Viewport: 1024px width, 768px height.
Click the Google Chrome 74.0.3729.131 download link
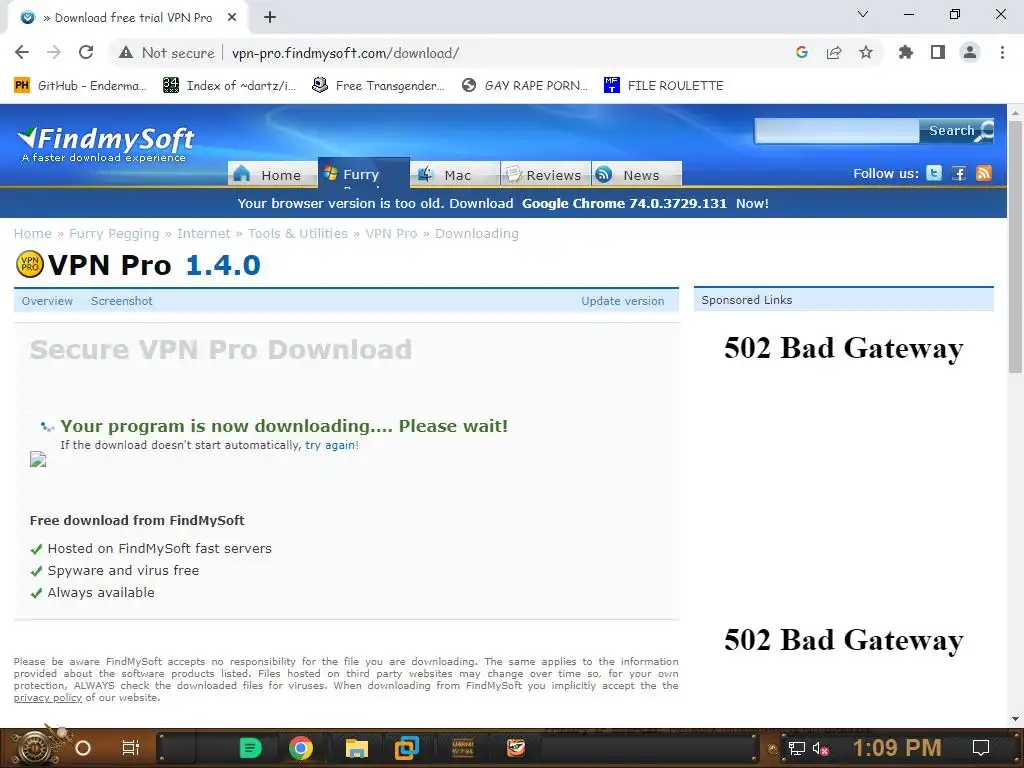[624, 203]
